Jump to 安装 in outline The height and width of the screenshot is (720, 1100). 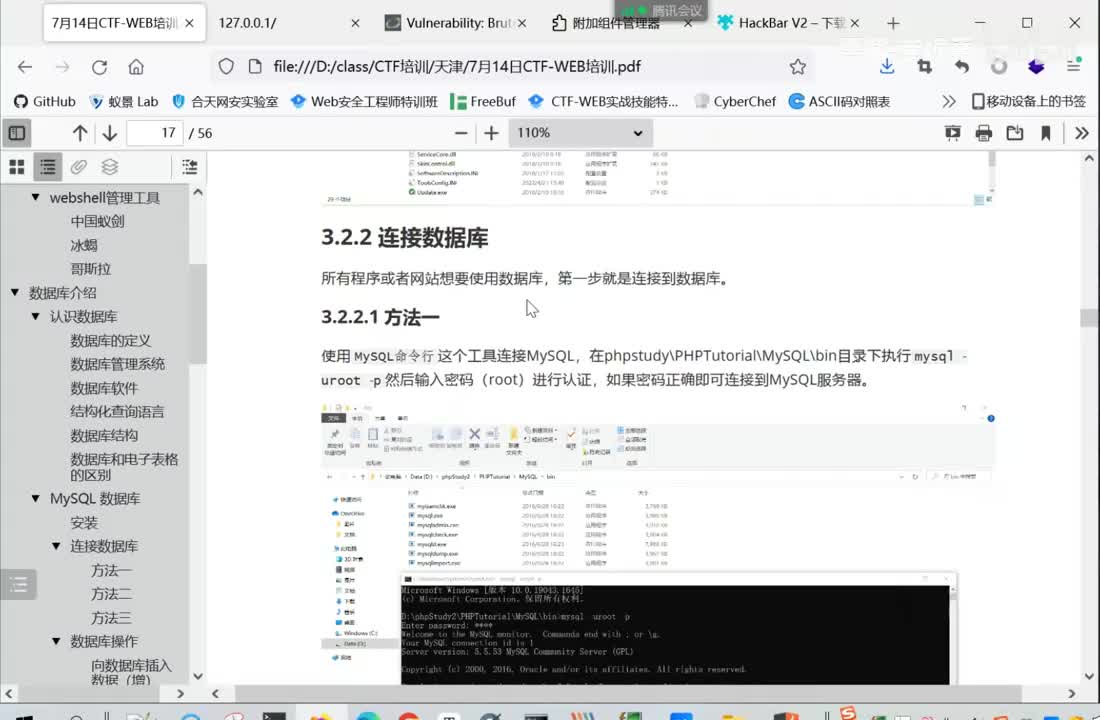(83, 523)
